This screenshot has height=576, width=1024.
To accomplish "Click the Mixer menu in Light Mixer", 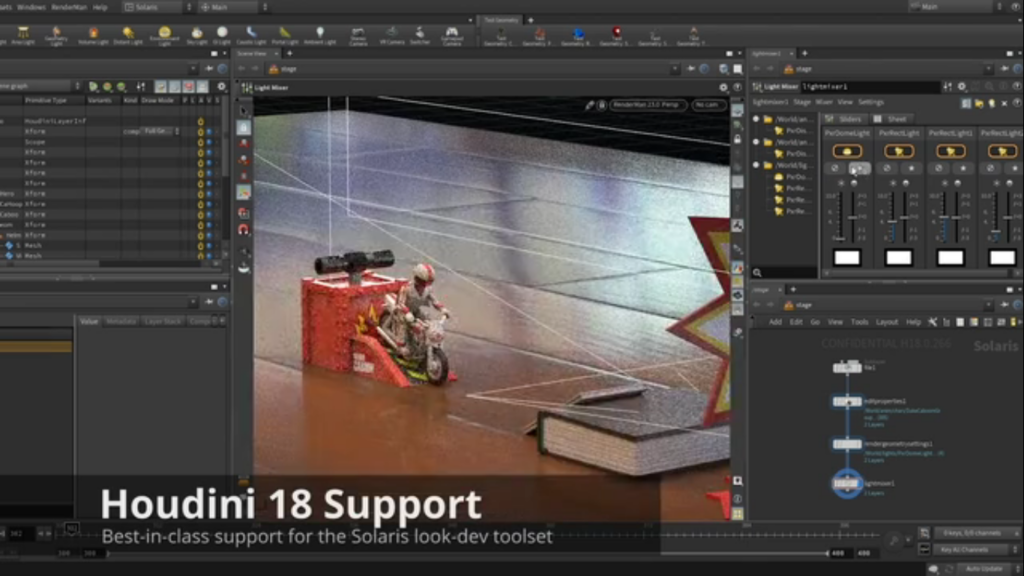I will click(824, 103).
